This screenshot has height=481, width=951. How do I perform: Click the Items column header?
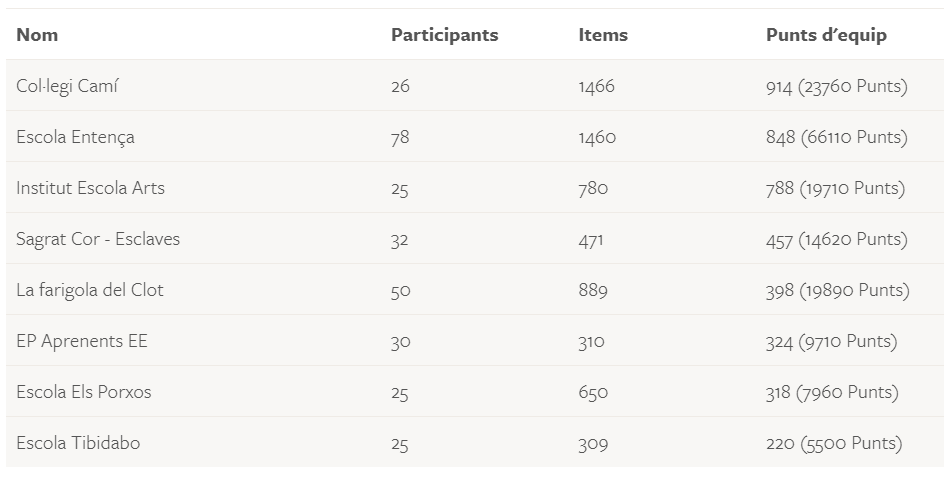603,35
